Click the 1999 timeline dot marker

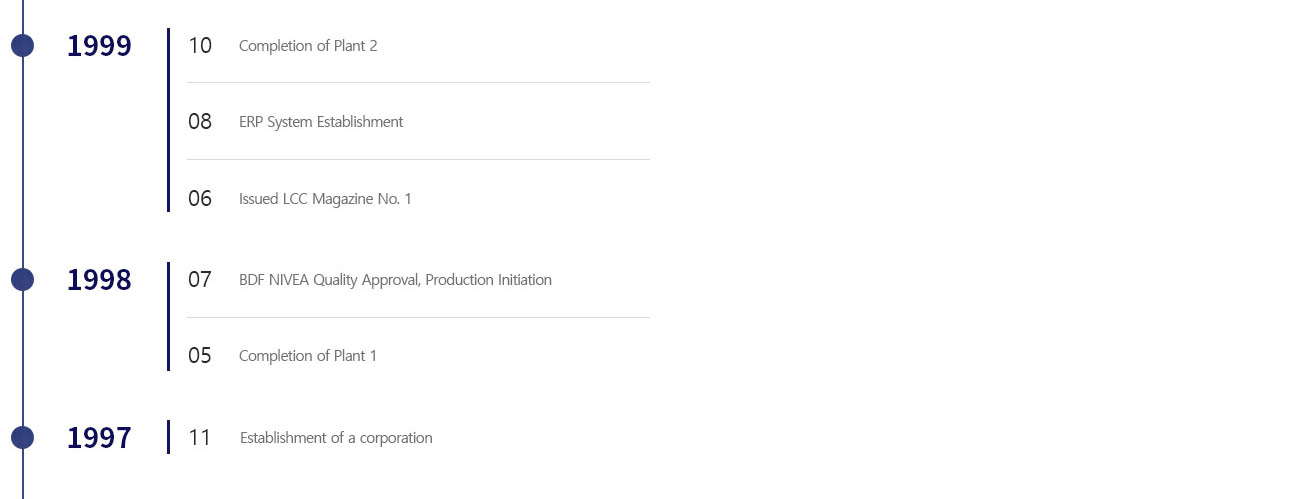(x=22, y=45)
